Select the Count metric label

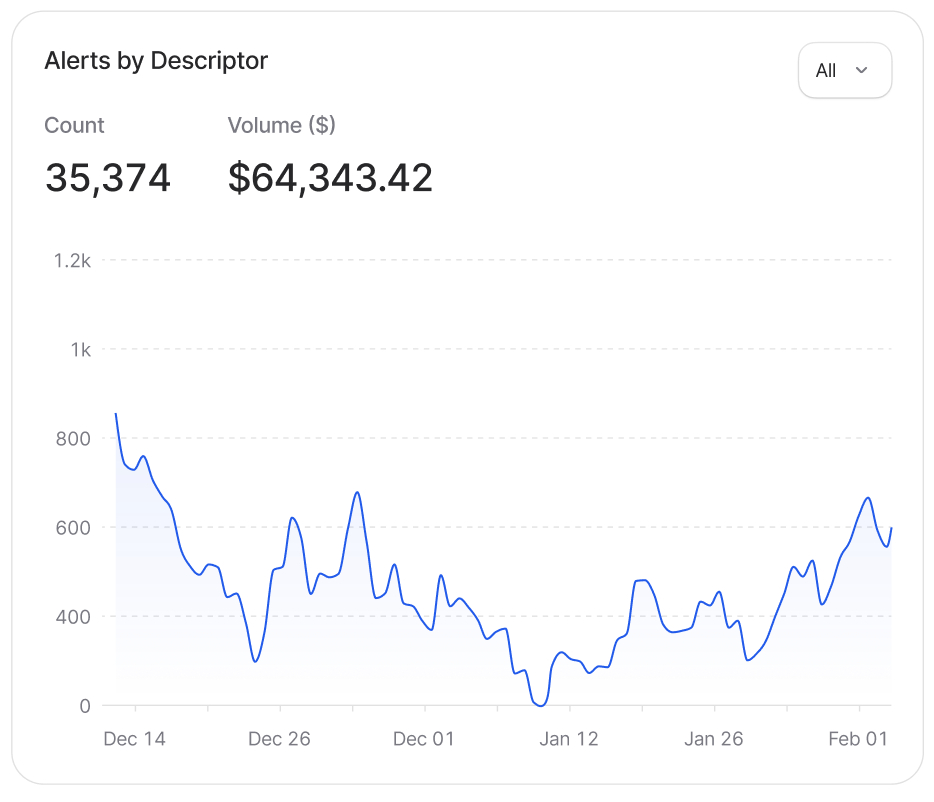[x=74, y=125]
